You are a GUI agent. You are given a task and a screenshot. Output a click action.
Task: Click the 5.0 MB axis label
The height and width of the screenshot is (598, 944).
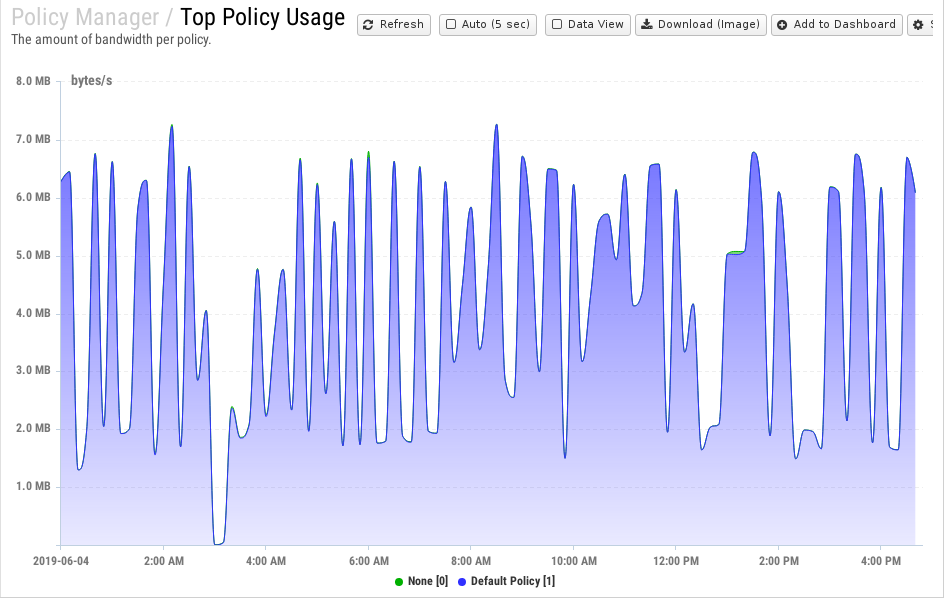coord(33,255)
